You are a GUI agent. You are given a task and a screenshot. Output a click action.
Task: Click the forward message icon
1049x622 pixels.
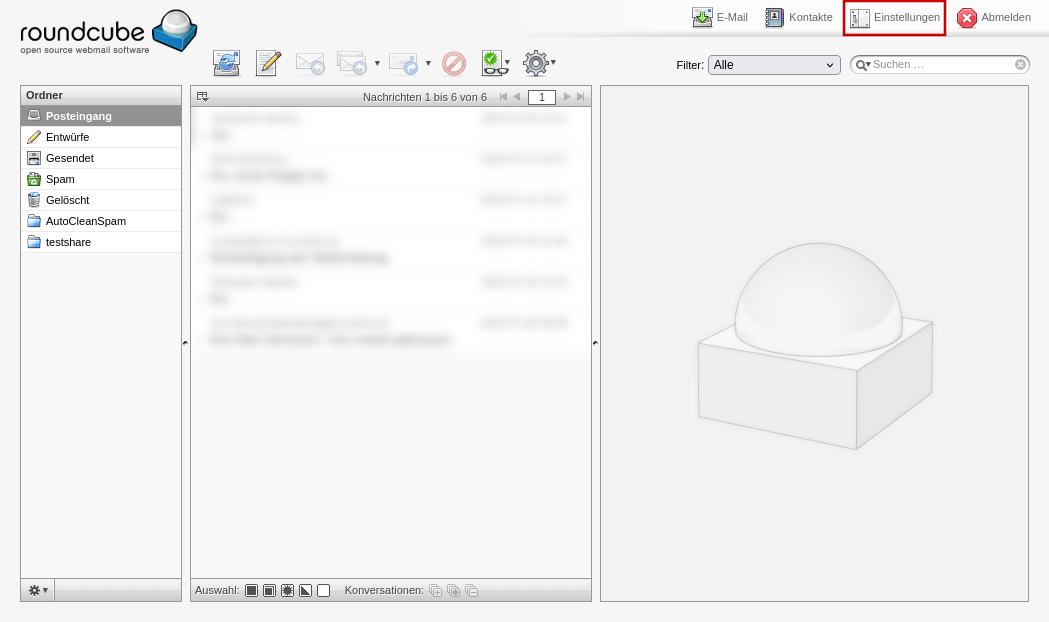(x=403, y=63)
